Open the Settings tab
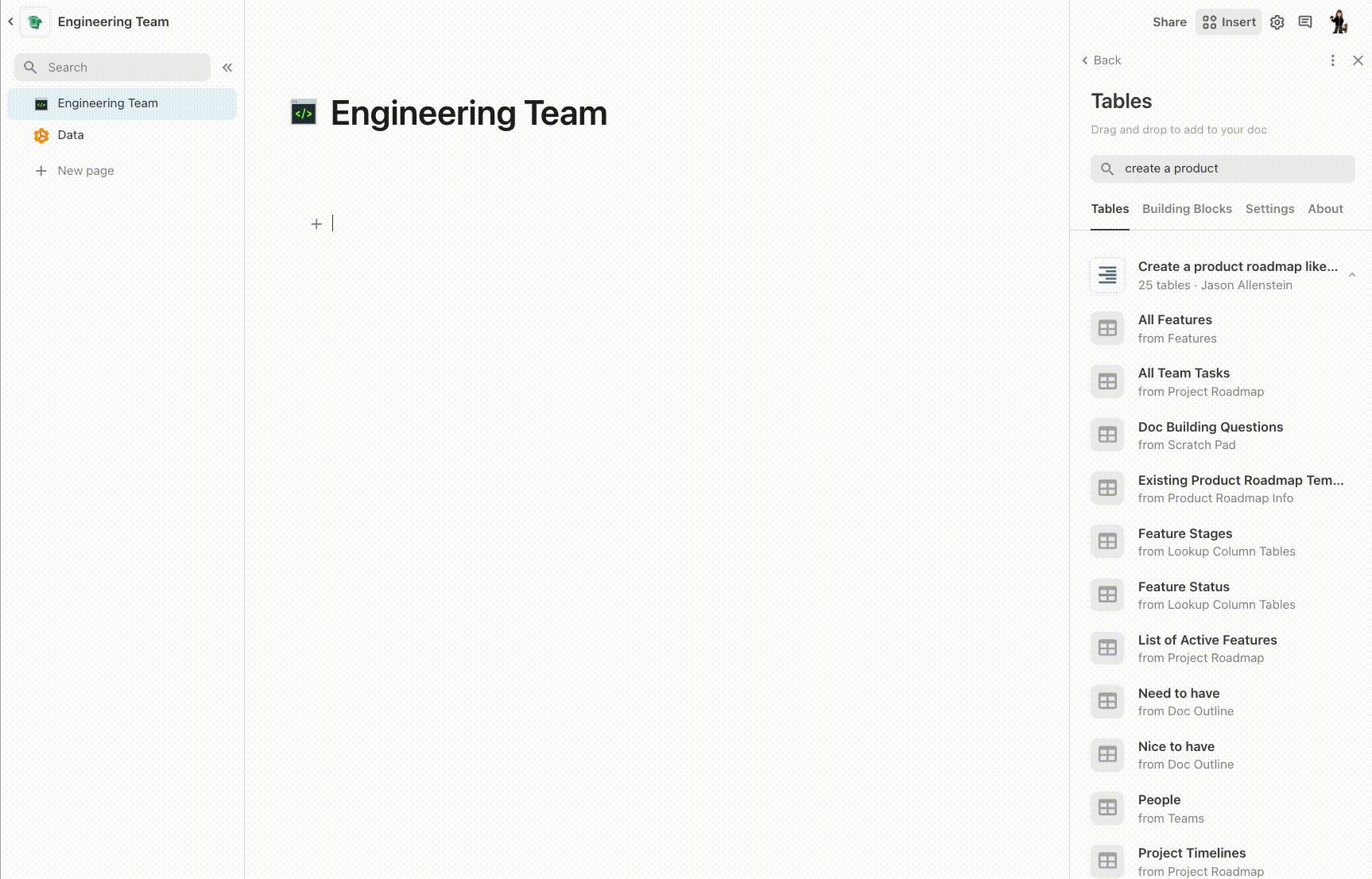This screenshot has height=879, width=1372. (1269, 209)
